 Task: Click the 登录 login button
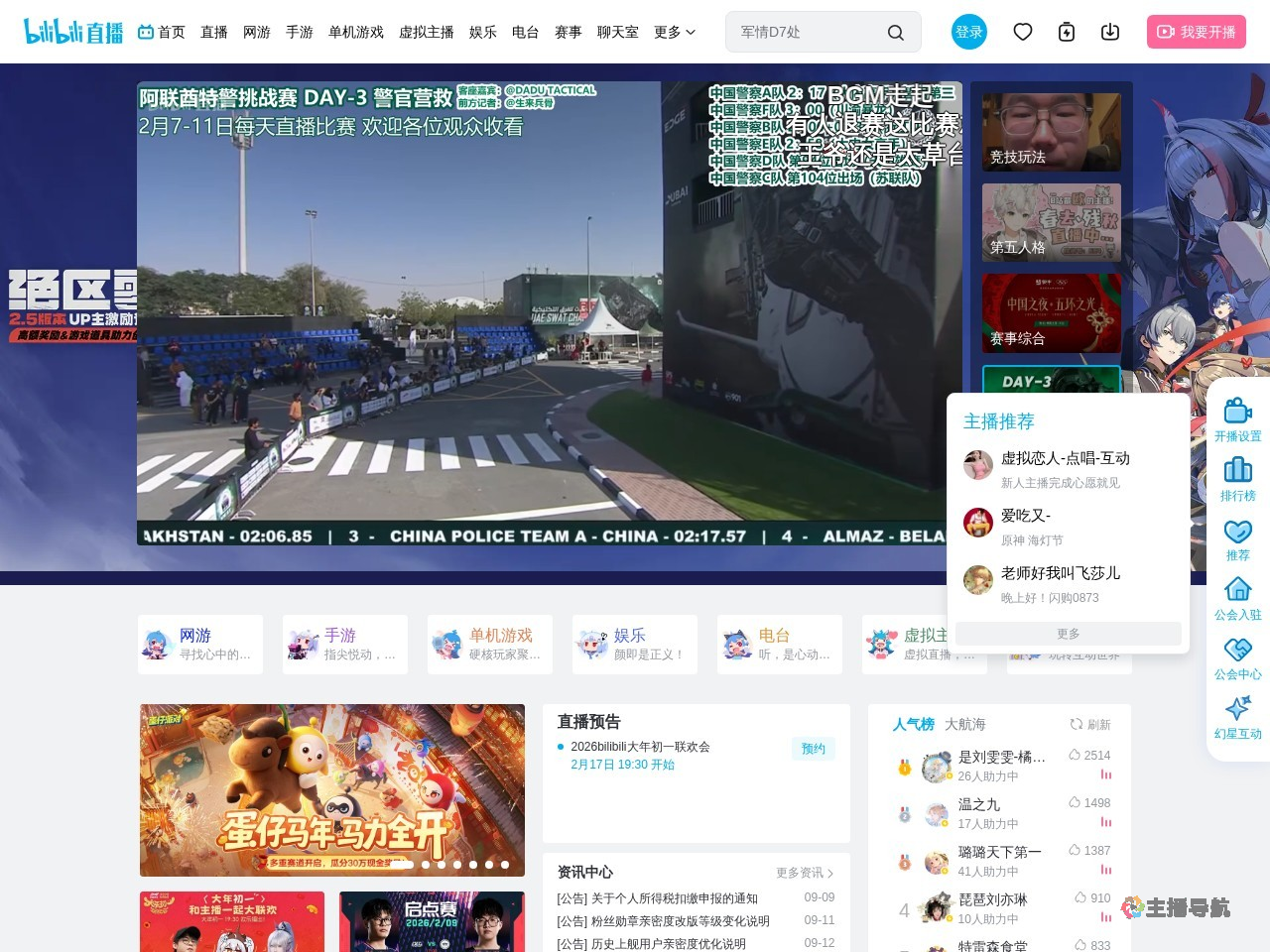[x=968, y=32]
